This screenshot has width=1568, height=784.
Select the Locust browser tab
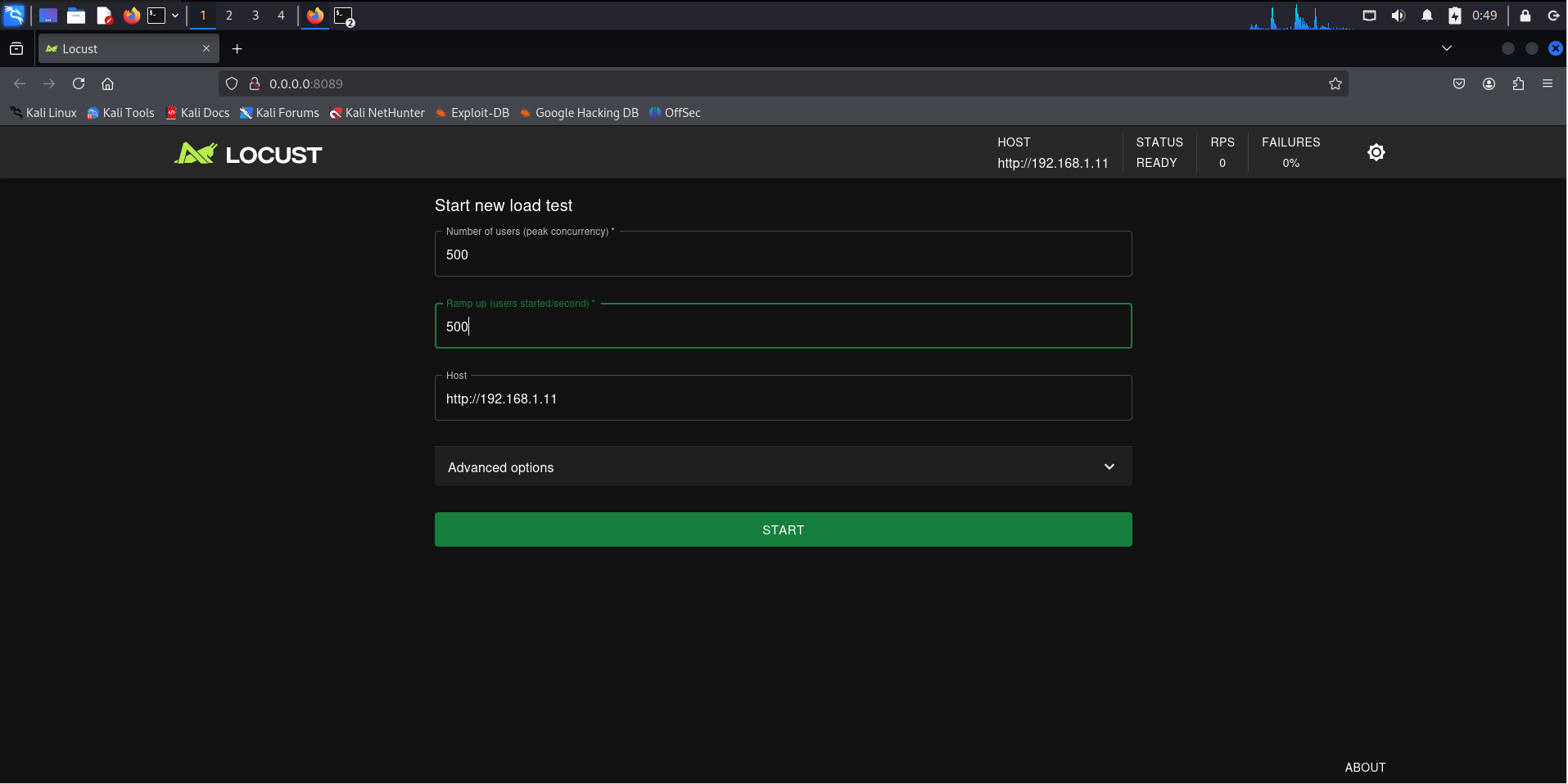tap(129, 48)
